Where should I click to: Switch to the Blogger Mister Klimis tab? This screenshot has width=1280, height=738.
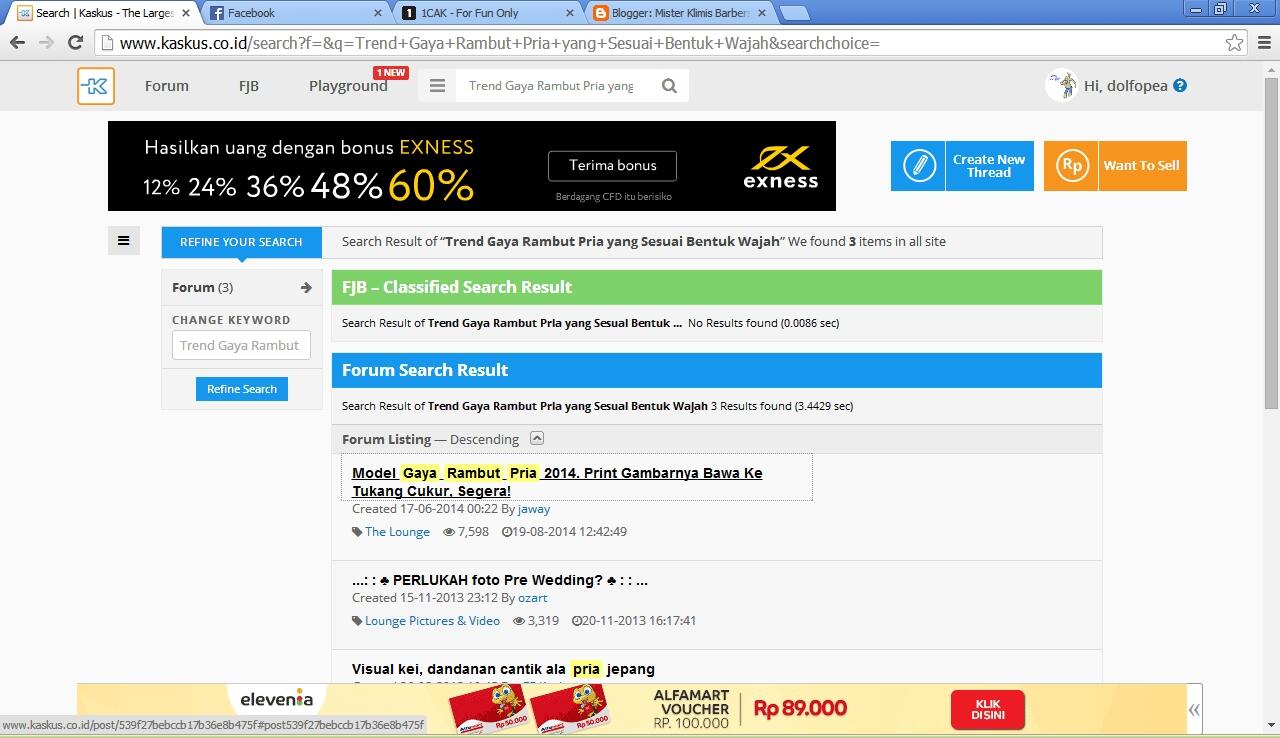click(679, 13)
